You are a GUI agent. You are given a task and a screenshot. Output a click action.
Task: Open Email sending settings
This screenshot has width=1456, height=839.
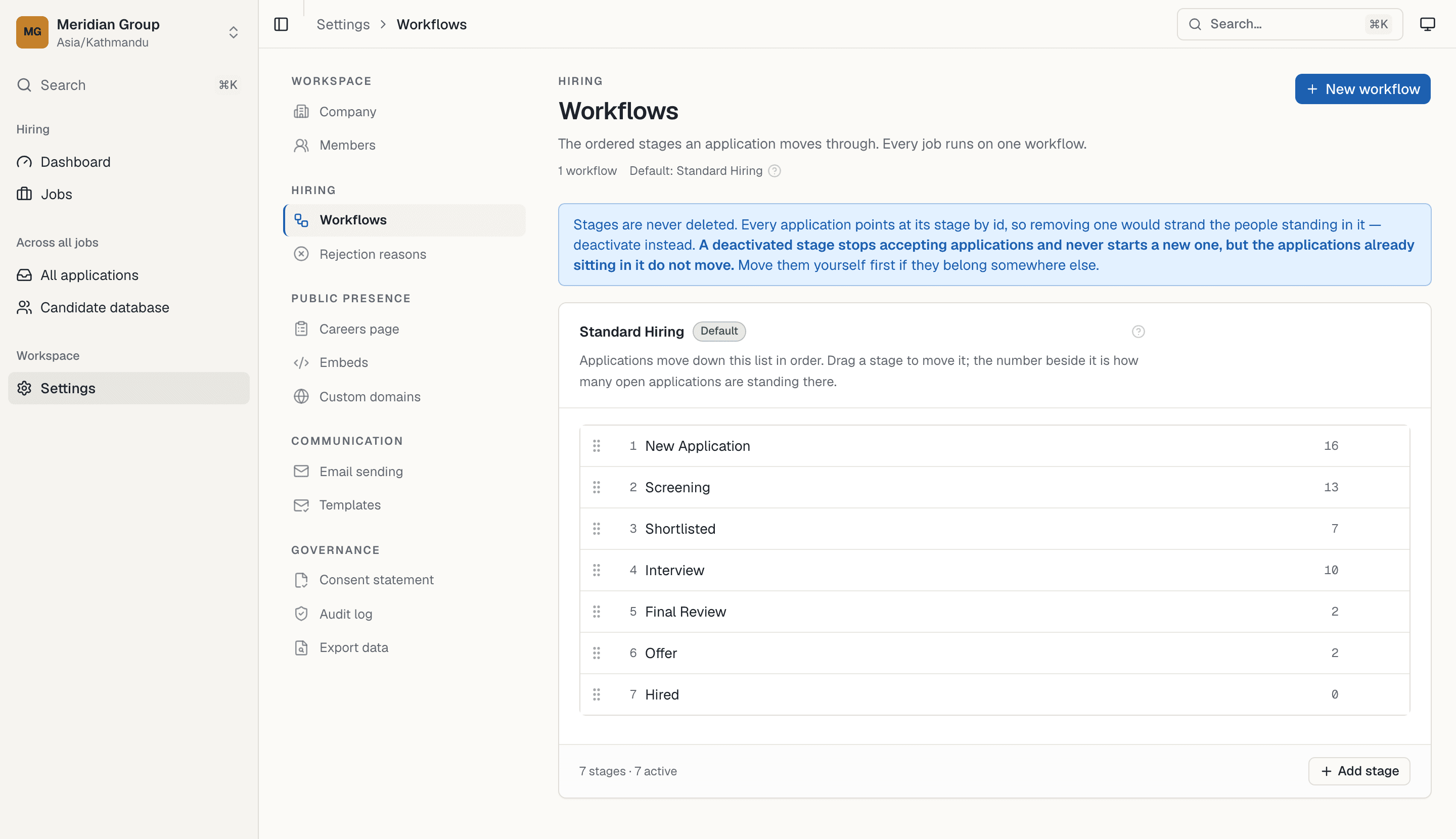coord(404,472)
